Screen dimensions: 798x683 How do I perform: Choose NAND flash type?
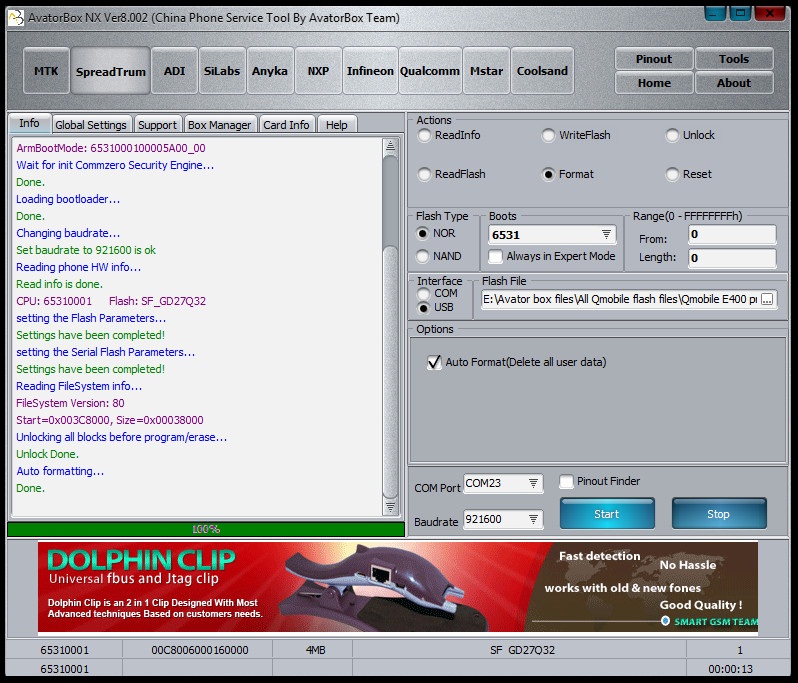coord(439,256)
